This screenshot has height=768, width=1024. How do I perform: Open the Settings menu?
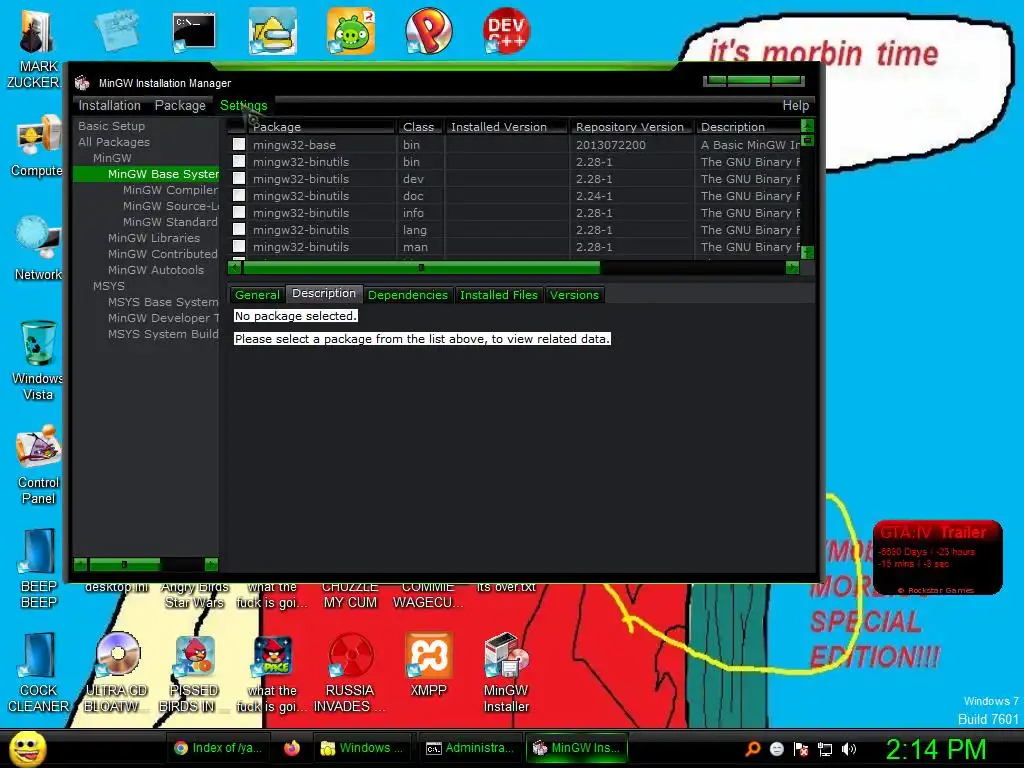tap(244, 105)
